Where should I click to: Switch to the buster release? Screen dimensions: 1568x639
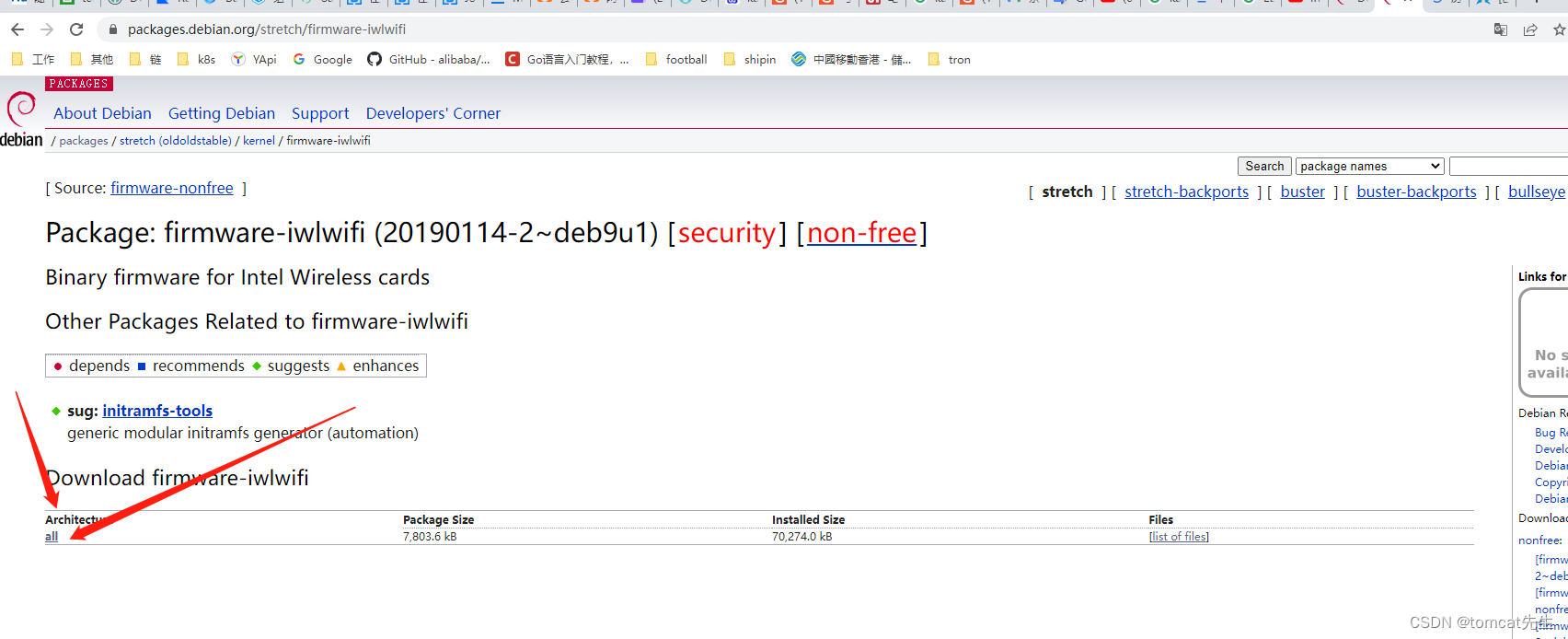click(1303, 192)
